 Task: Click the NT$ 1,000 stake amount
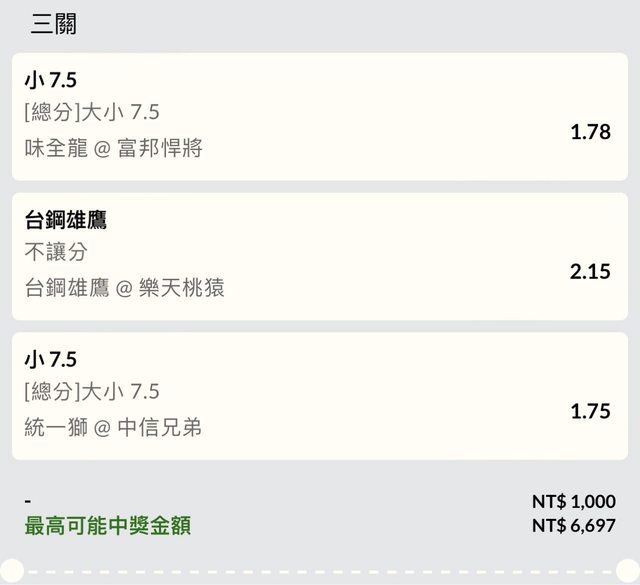tap(573, 502)
